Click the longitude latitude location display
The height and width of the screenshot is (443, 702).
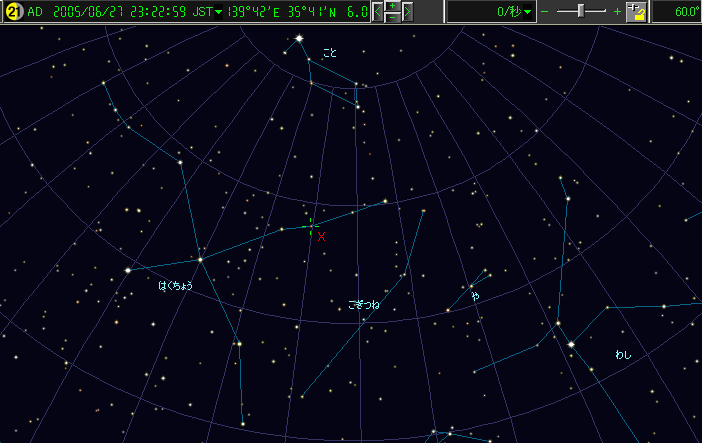coord(285,12)
